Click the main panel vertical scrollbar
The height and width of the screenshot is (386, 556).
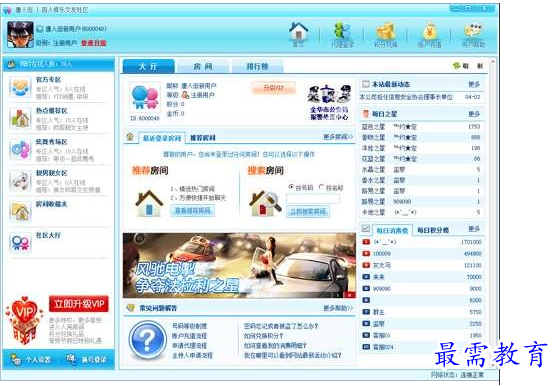pyautogui.click(x=492, y=213)
